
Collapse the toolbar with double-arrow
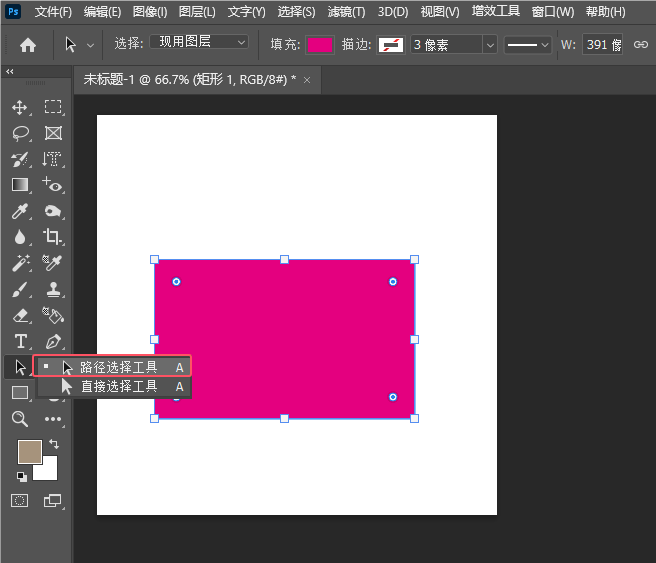pos(10,72)
